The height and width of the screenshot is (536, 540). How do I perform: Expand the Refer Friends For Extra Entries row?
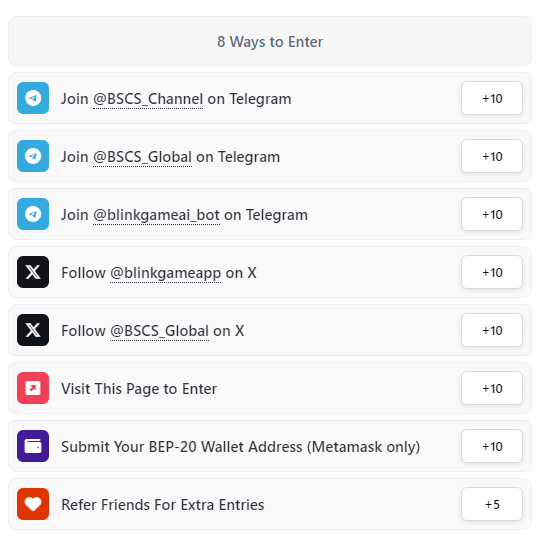270,504
